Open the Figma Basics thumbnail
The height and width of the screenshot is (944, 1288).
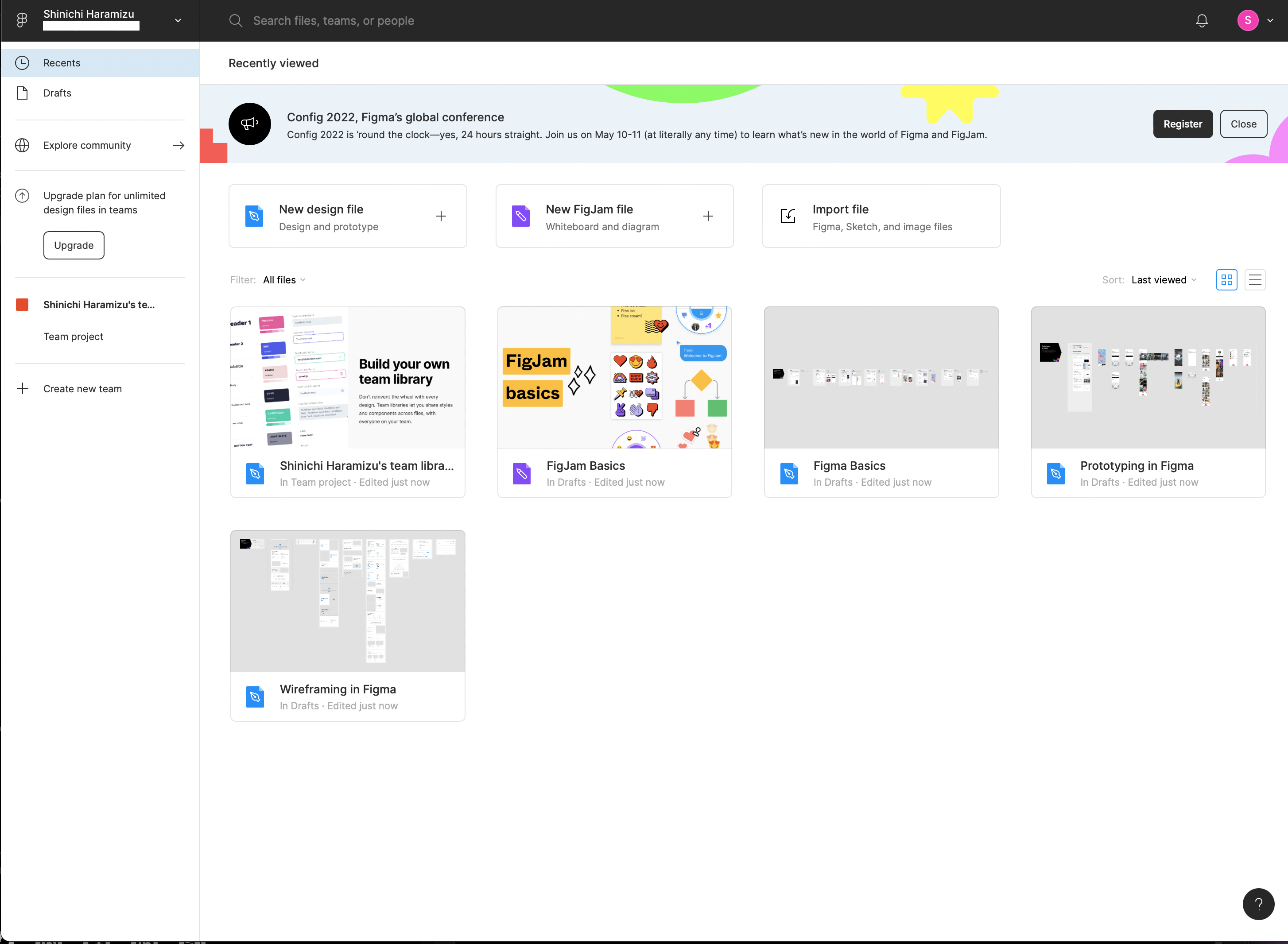point(881,378)
